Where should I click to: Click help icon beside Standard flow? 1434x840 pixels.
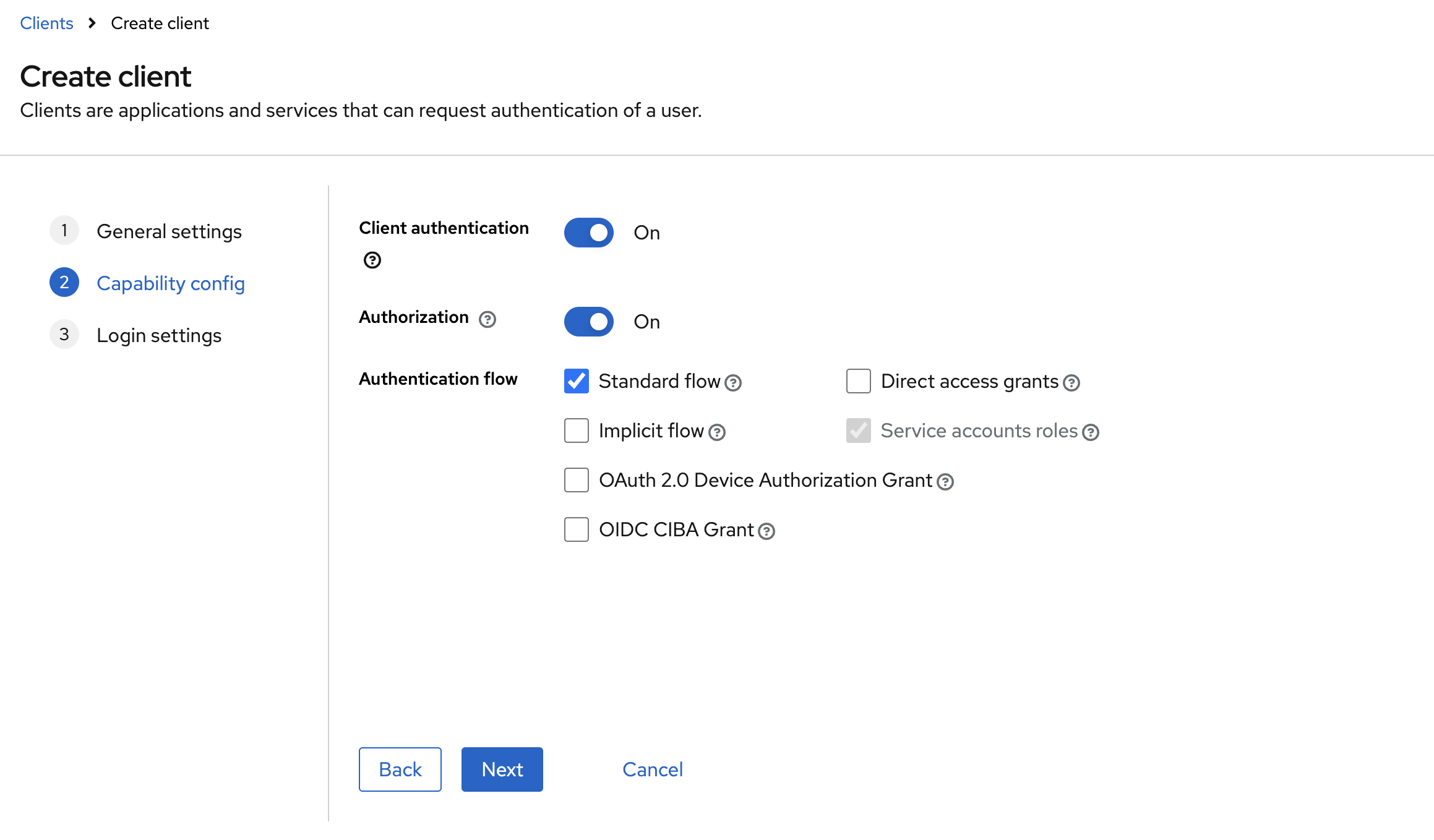pyautogui.click(x=733, y=383)
